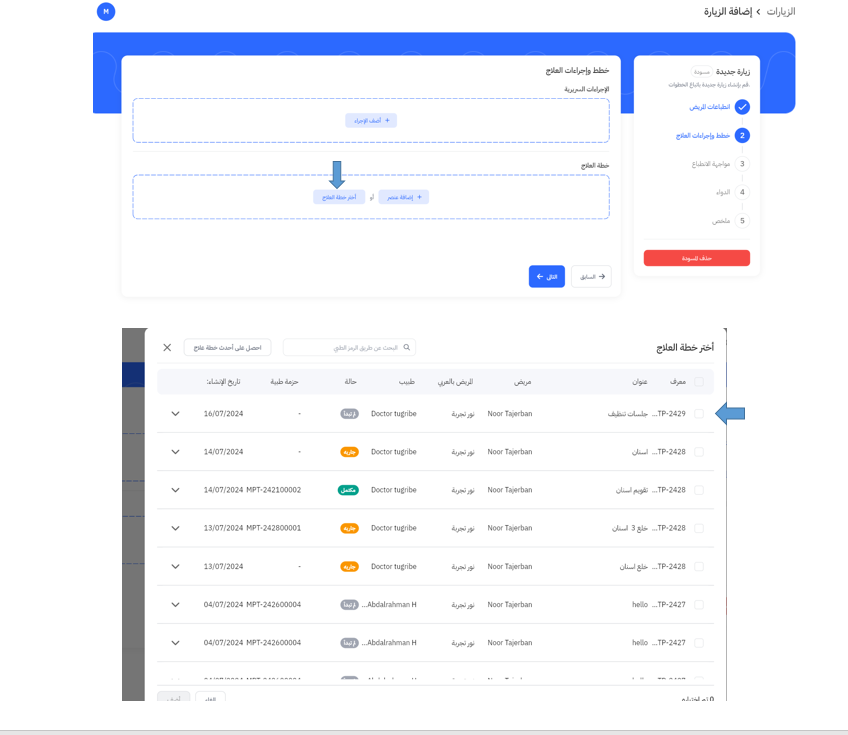Expand the row dated 16/07/2024
The height and width of the screenshot is (735, 848).
176,414
